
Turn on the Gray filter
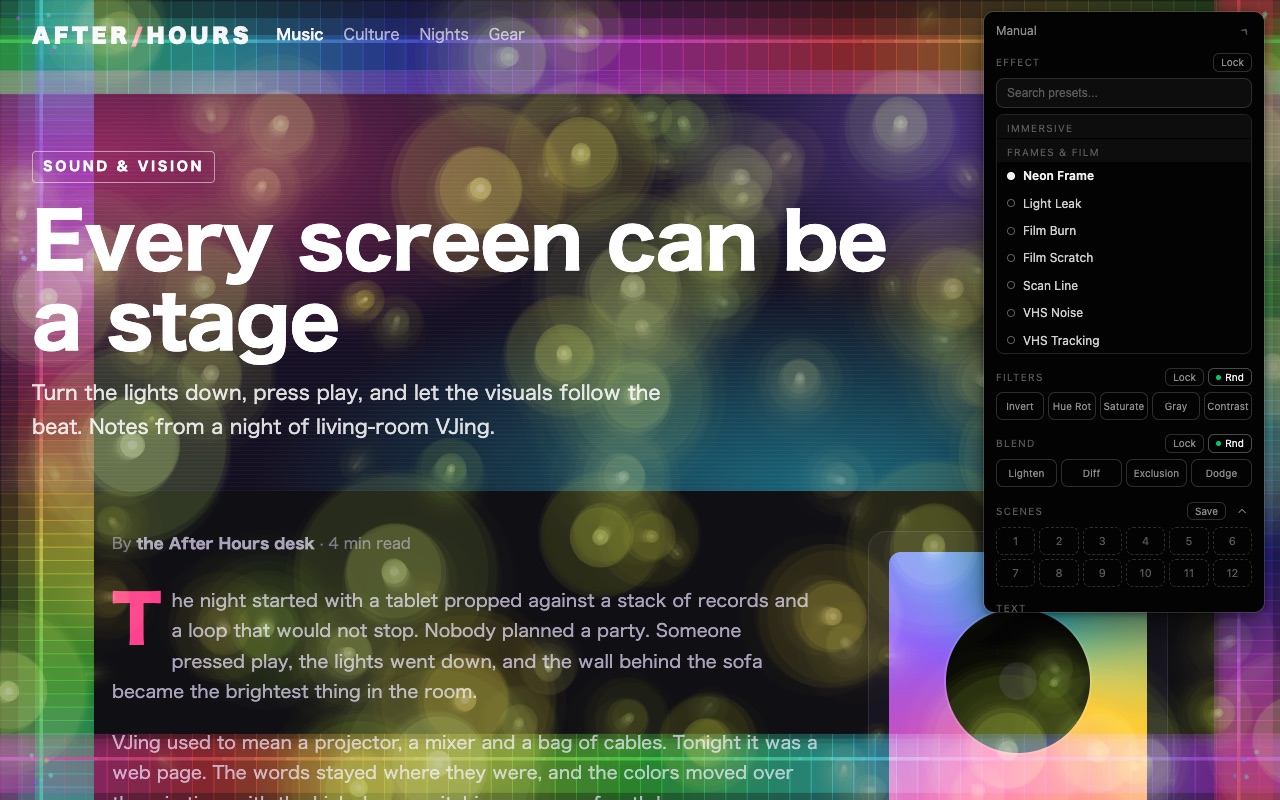1176,406
